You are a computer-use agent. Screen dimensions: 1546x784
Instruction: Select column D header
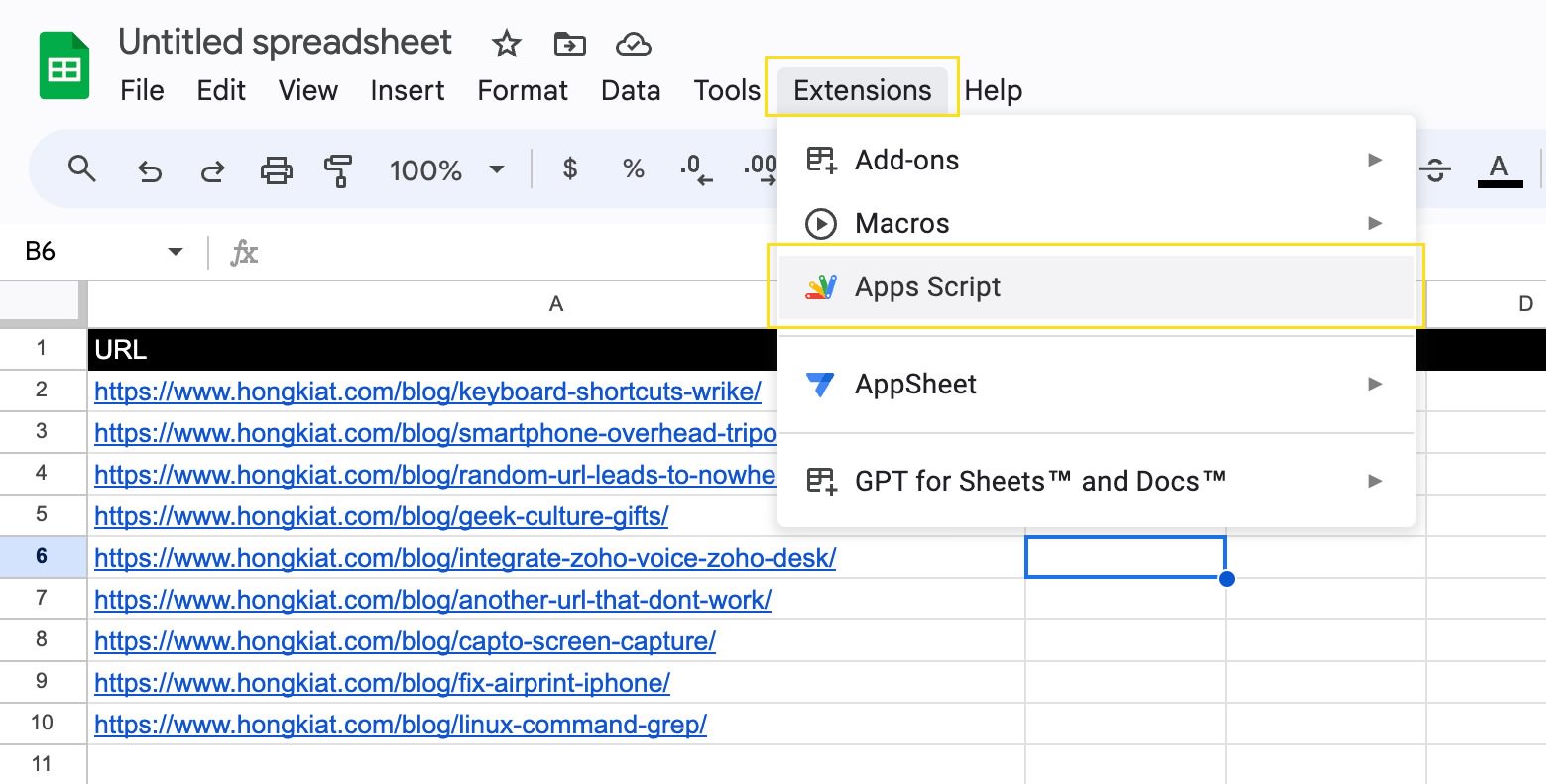(1487, 304)
